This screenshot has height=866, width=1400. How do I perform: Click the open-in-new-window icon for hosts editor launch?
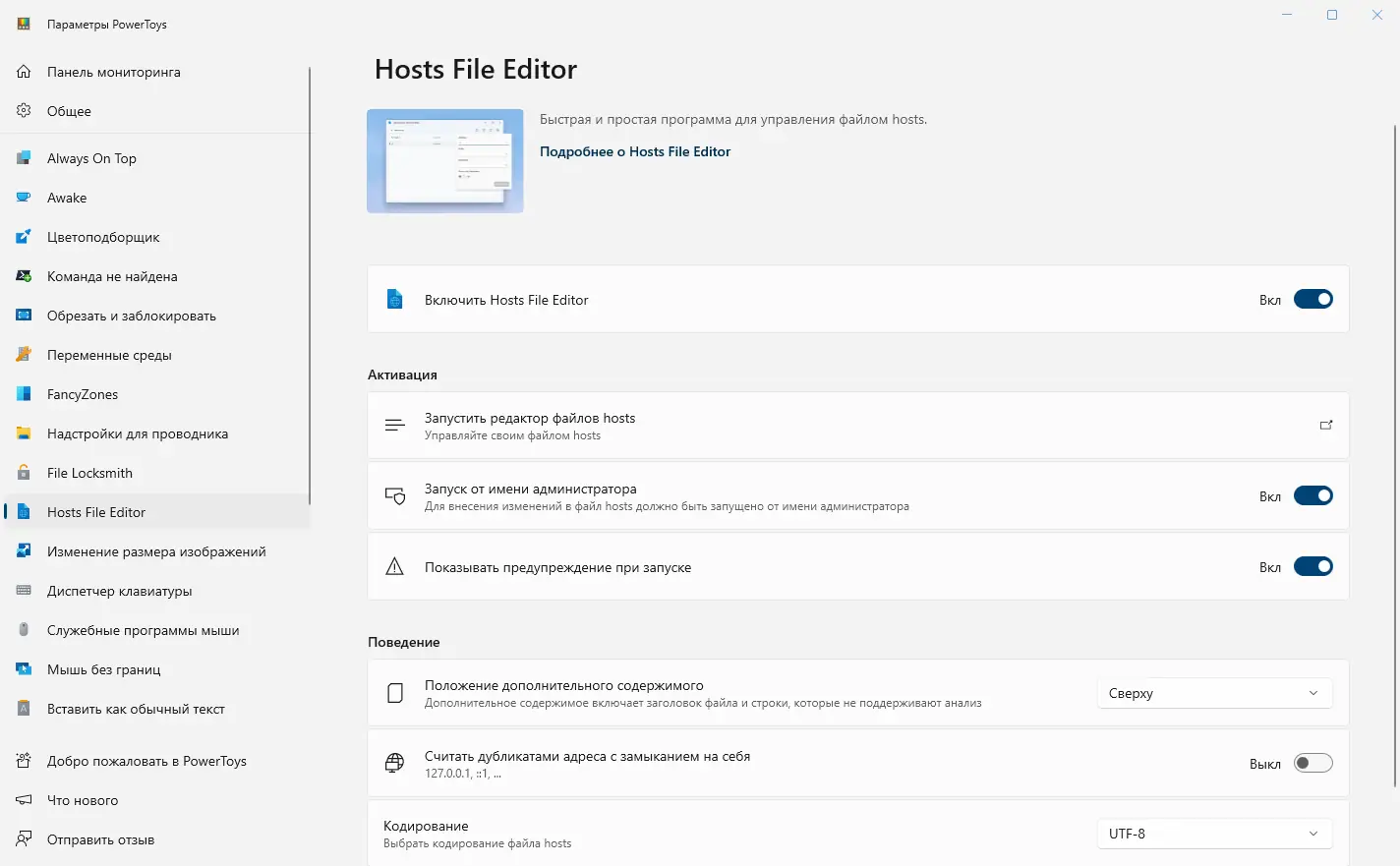pos(1325,426)
